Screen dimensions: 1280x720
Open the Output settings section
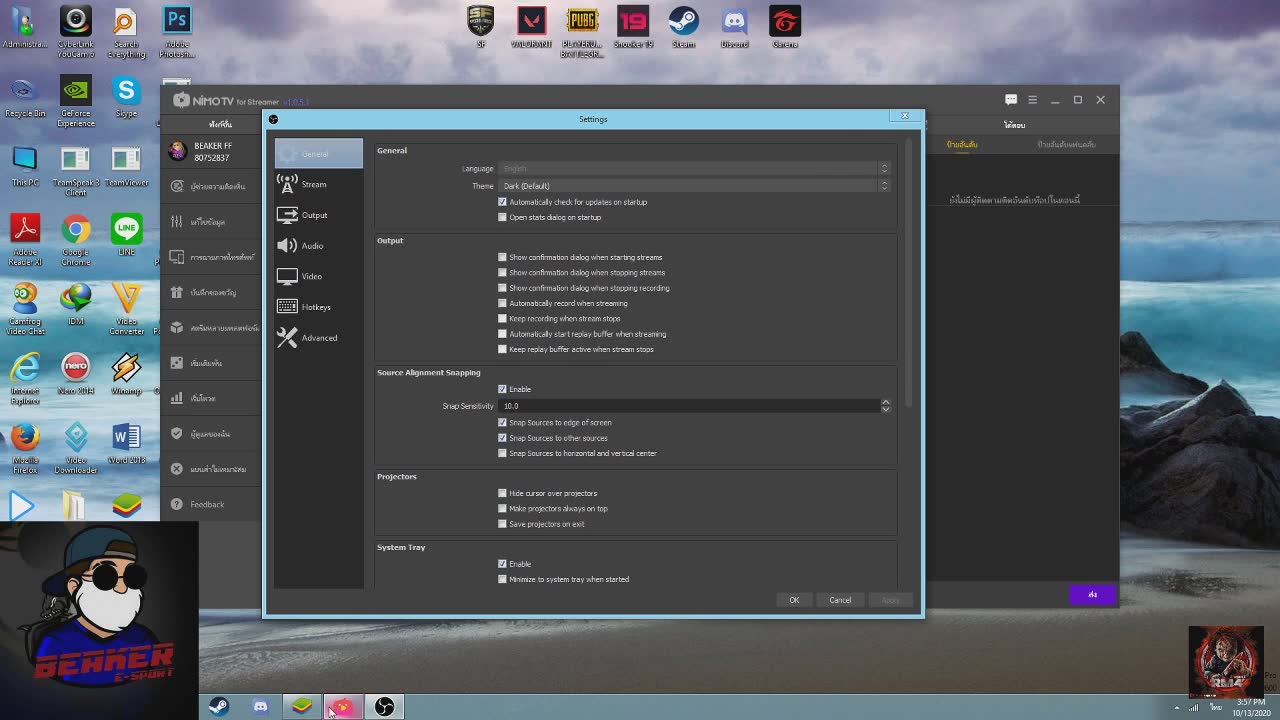314,215
